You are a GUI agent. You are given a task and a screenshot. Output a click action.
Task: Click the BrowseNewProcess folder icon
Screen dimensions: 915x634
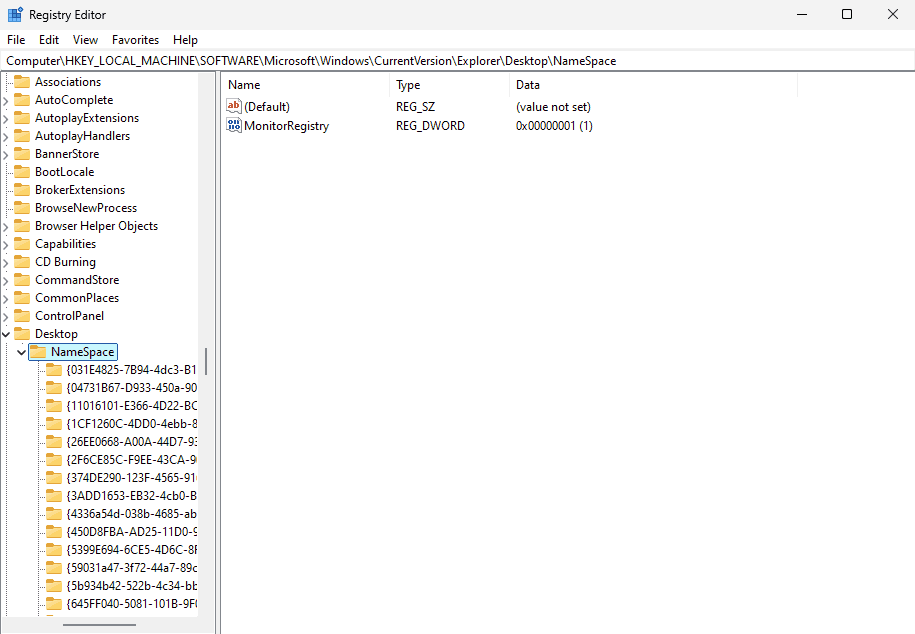[22, 208]
